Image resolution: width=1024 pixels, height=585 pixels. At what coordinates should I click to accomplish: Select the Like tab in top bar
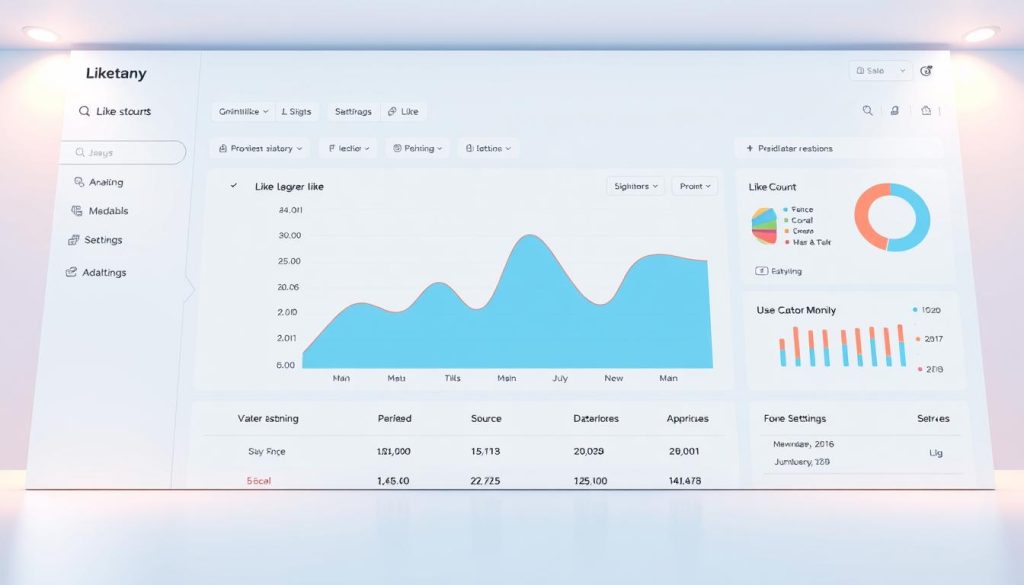click(404, 112)
